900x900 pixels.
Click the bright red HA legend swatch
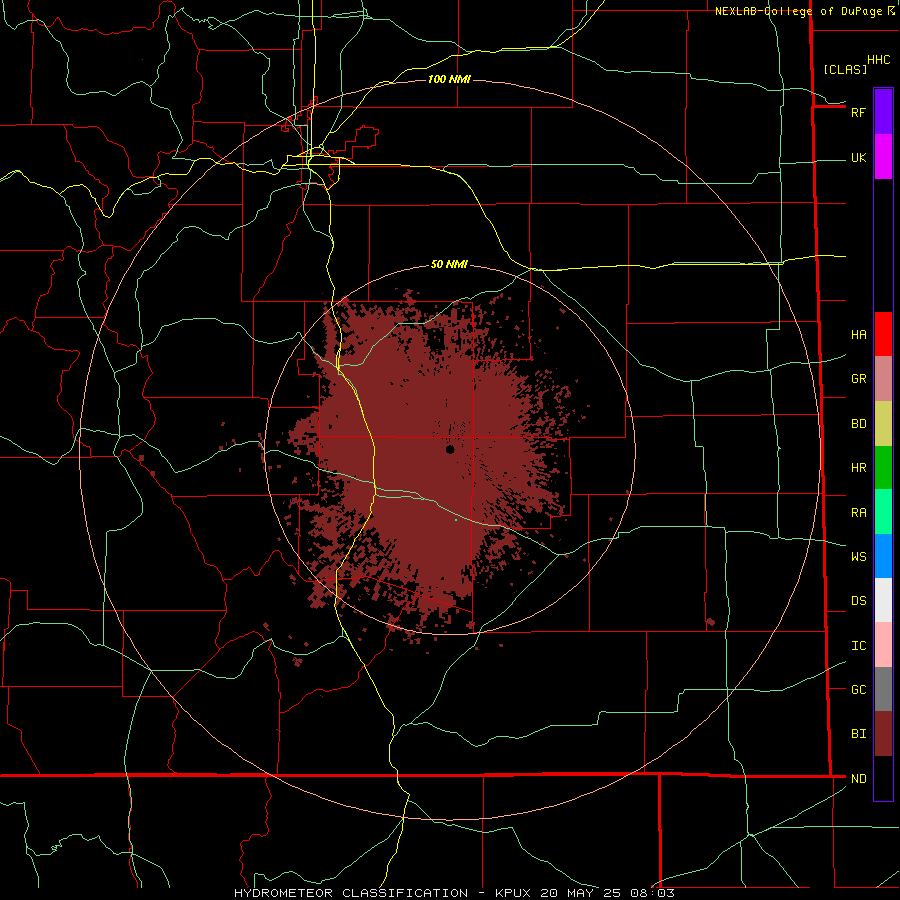pyautogui.click(x=883, y=334)
